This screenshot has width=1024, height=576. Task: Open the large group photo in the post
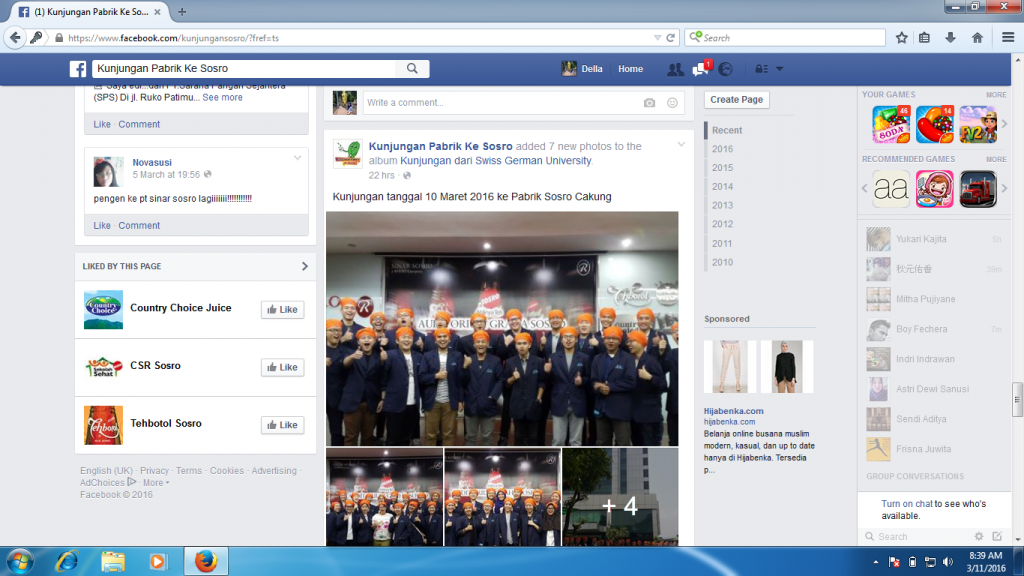tap(502, 328)
